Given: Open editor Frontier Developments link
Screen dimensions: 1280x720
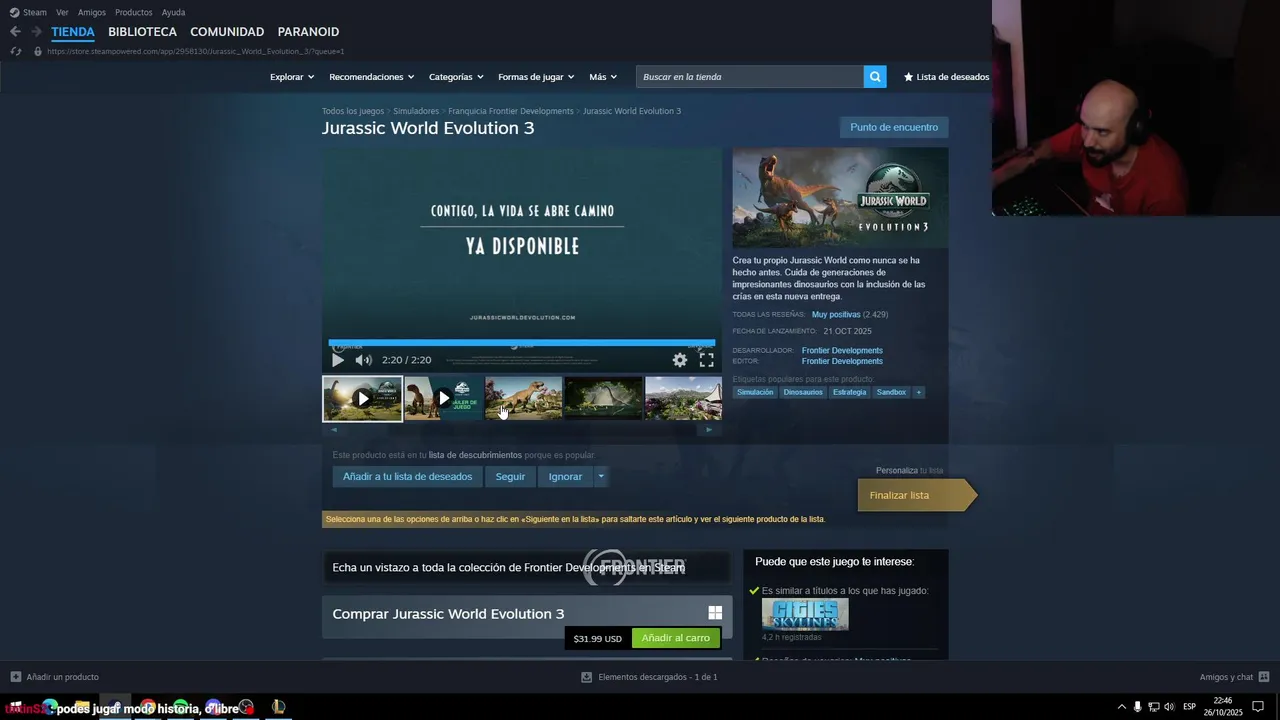Looking at the screenshot, I should (x=842, y=361).
